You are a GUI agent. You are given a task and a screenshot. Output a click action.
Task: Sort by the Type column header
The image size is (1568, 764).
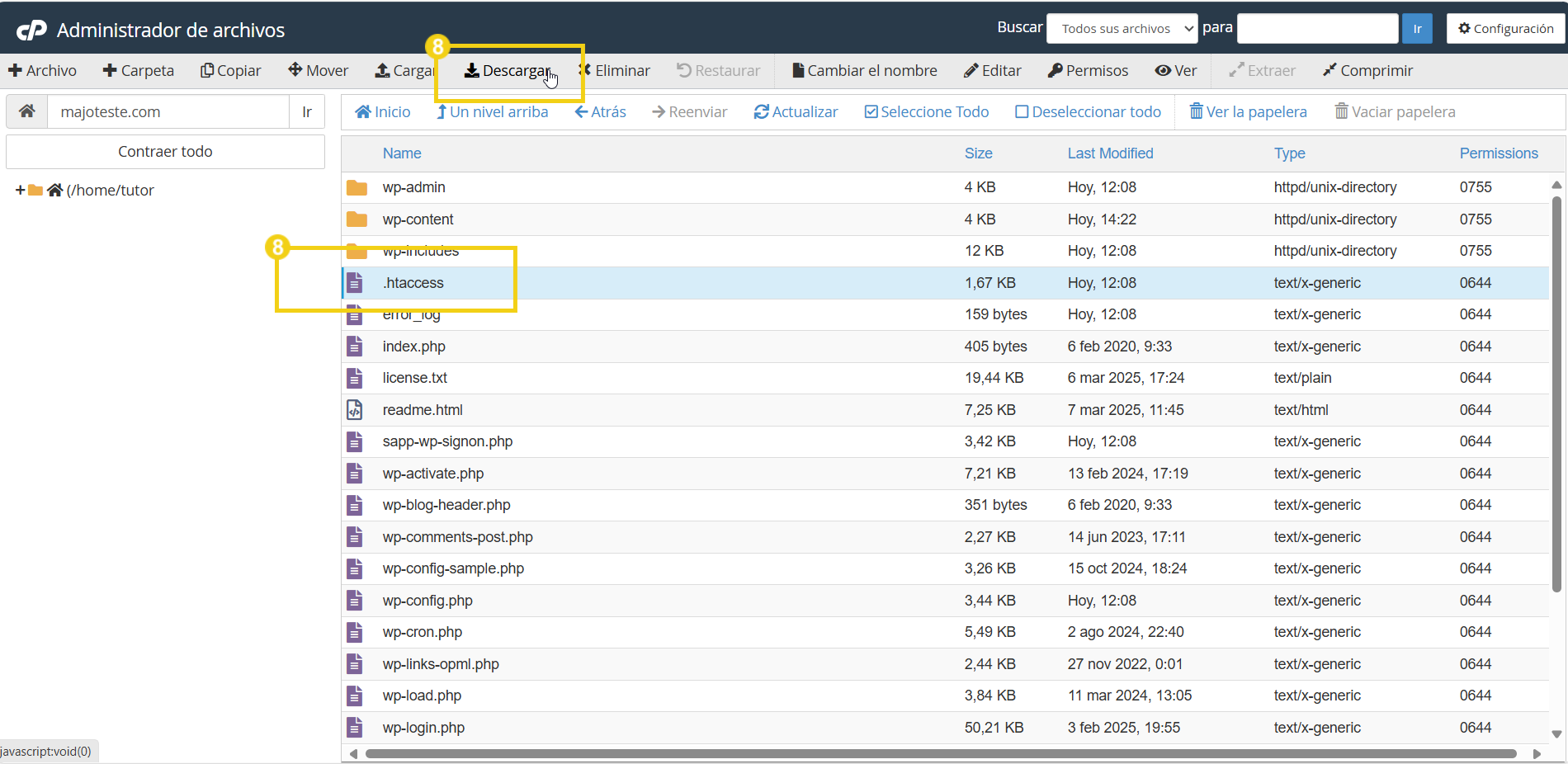[x=1290, y=153]
